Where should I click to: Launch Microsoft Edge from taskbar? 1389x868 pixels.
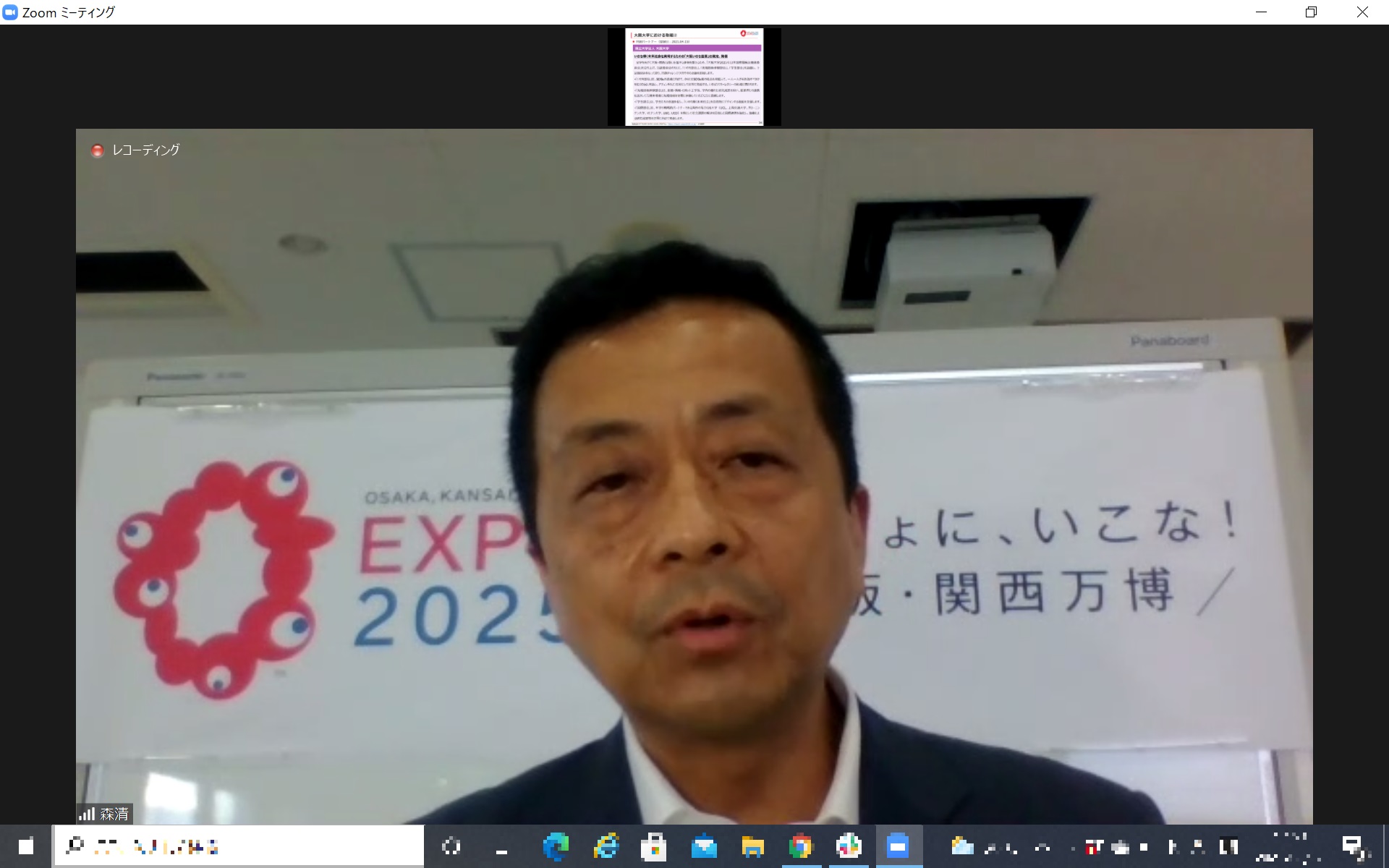pyautogui.click(x=556, y=846)
